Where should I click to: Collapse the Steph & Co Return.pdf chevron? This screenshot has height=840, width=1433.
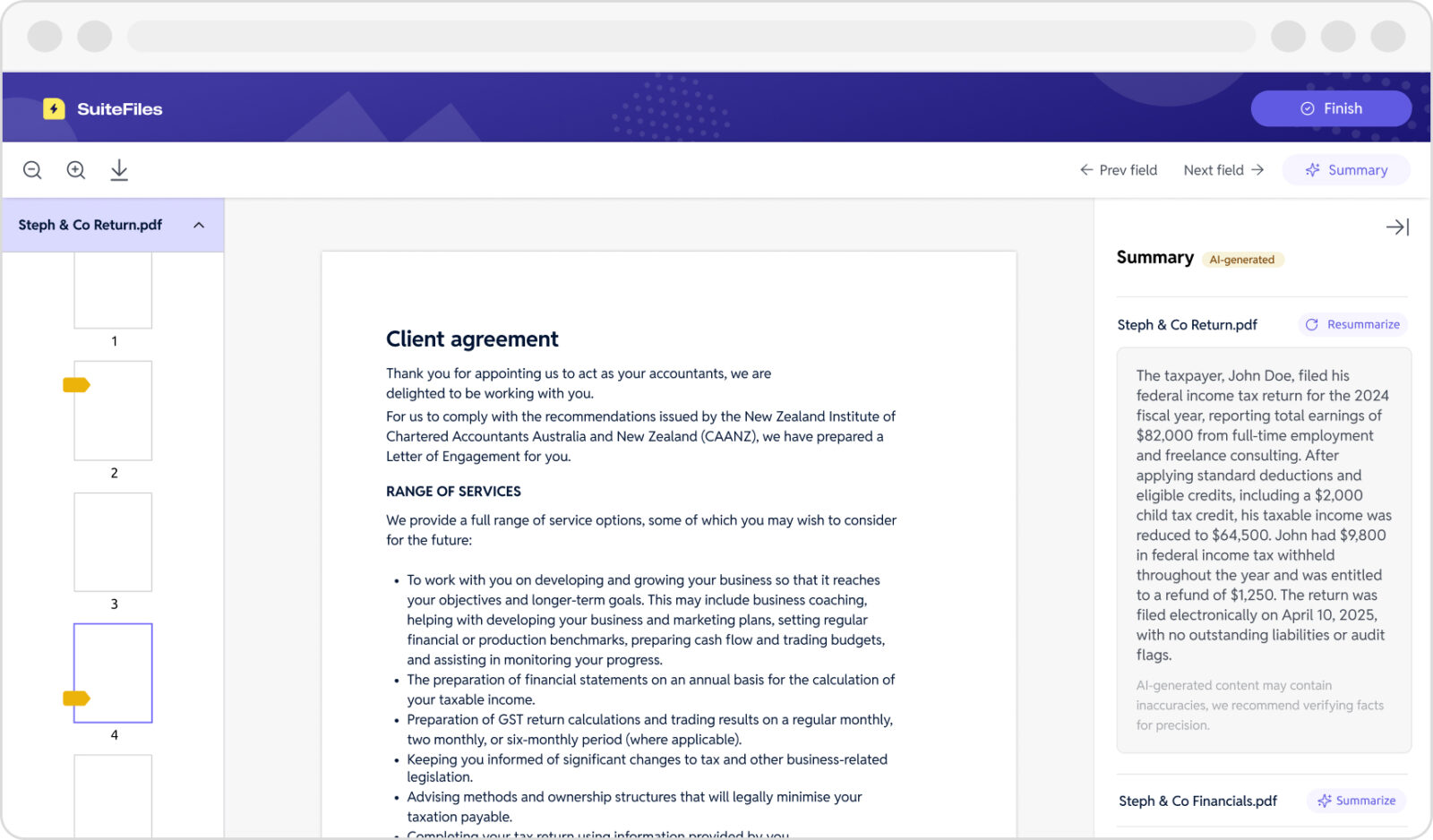tap(199, 226)
